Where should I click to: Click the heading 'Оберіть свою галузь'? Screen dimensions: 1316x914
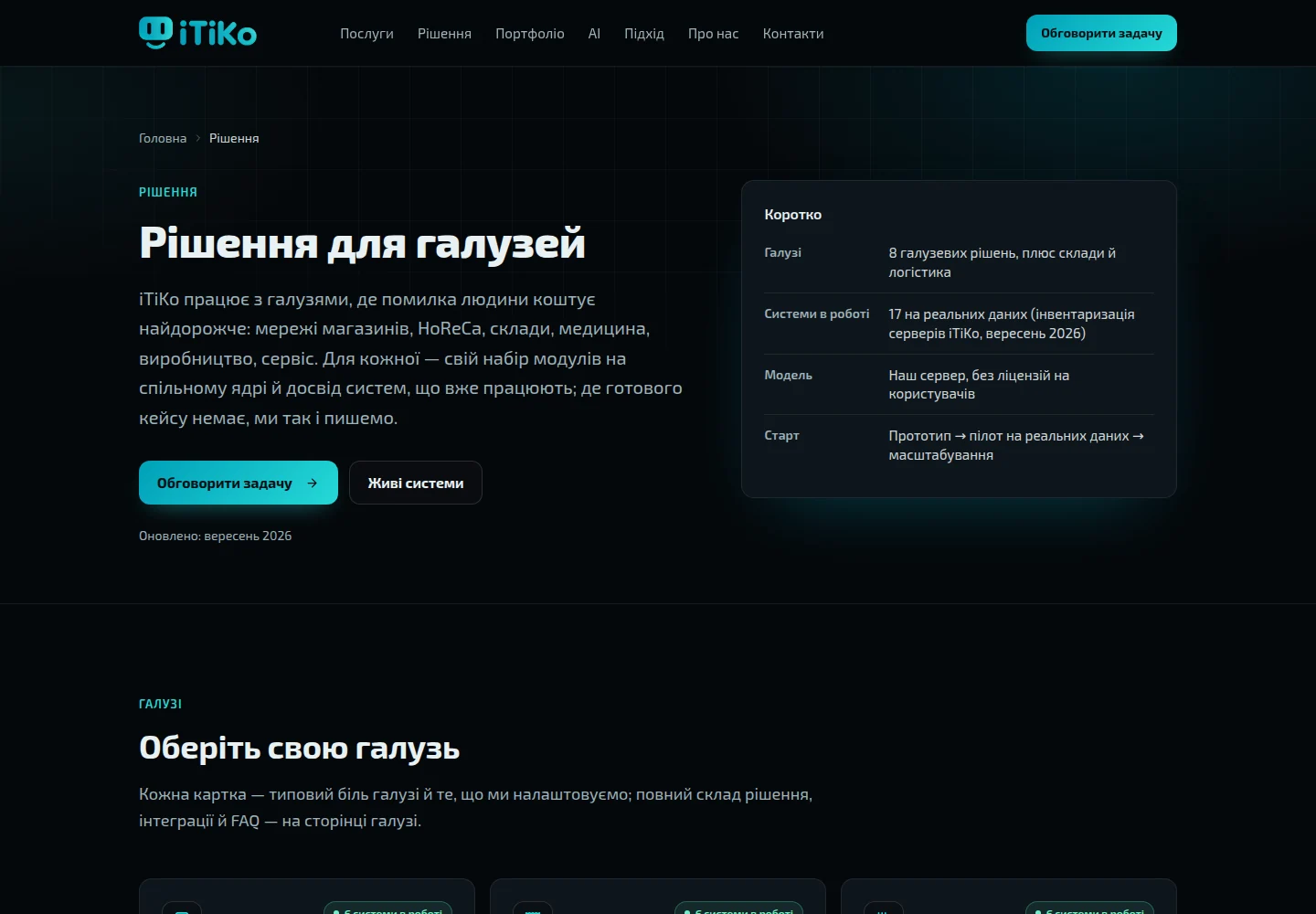tap(300, 748)
